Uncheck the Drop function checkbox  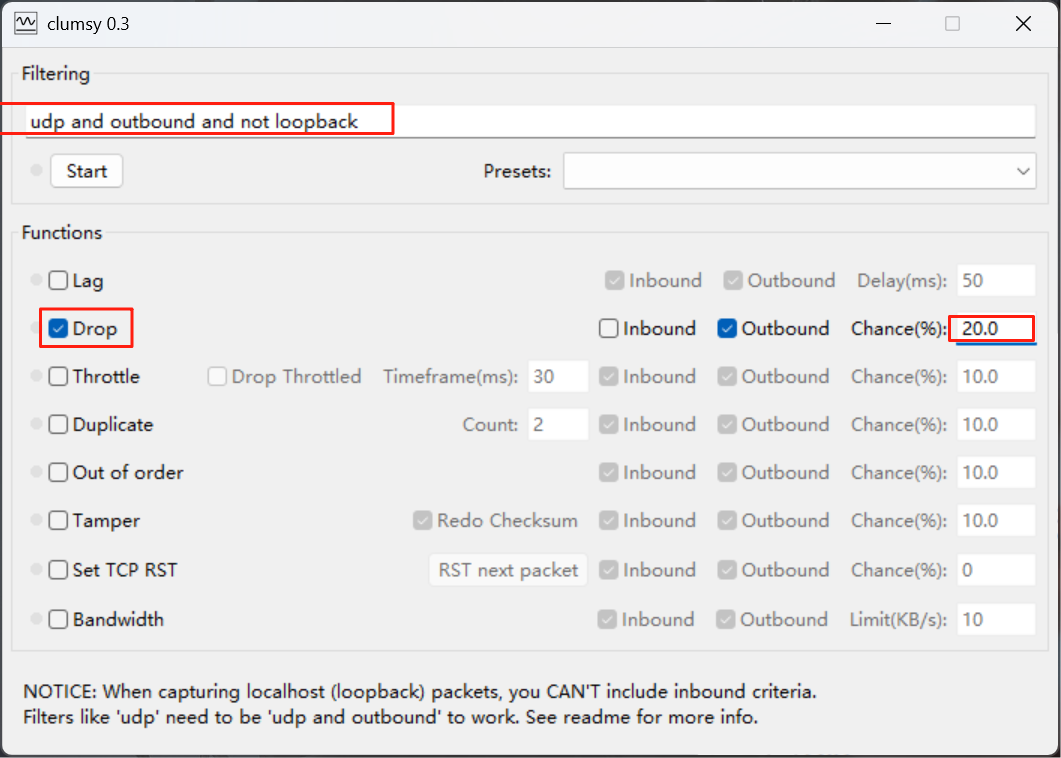58,329
